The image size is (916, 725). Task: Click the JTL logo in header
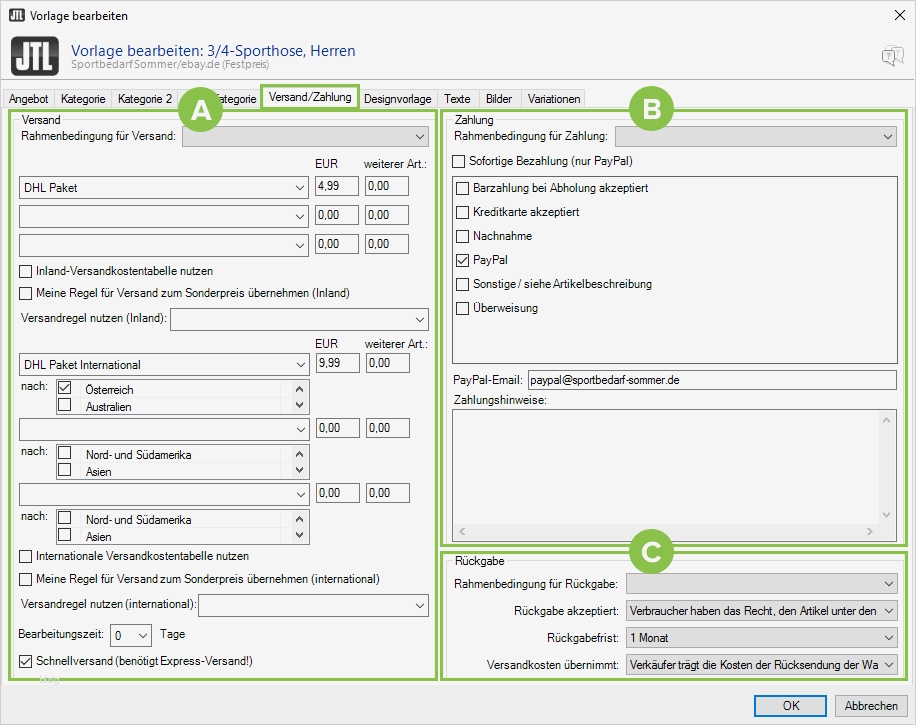[33, 56]
